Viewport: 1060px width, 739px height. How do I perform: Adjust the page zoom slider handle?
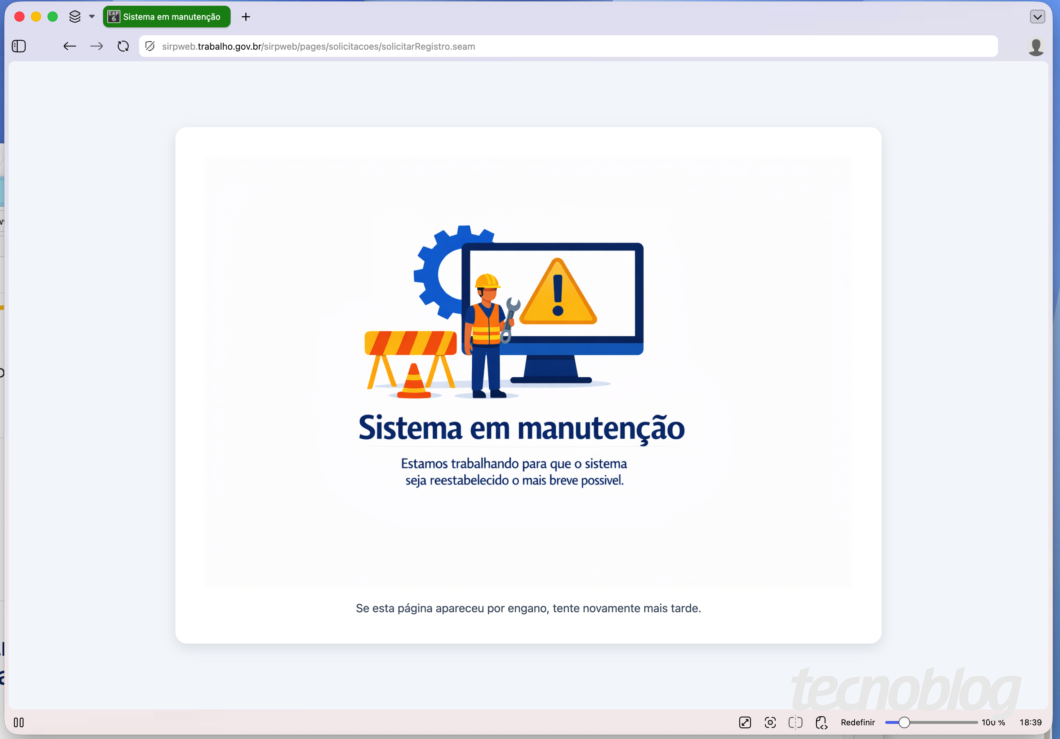tap(904, 722)
